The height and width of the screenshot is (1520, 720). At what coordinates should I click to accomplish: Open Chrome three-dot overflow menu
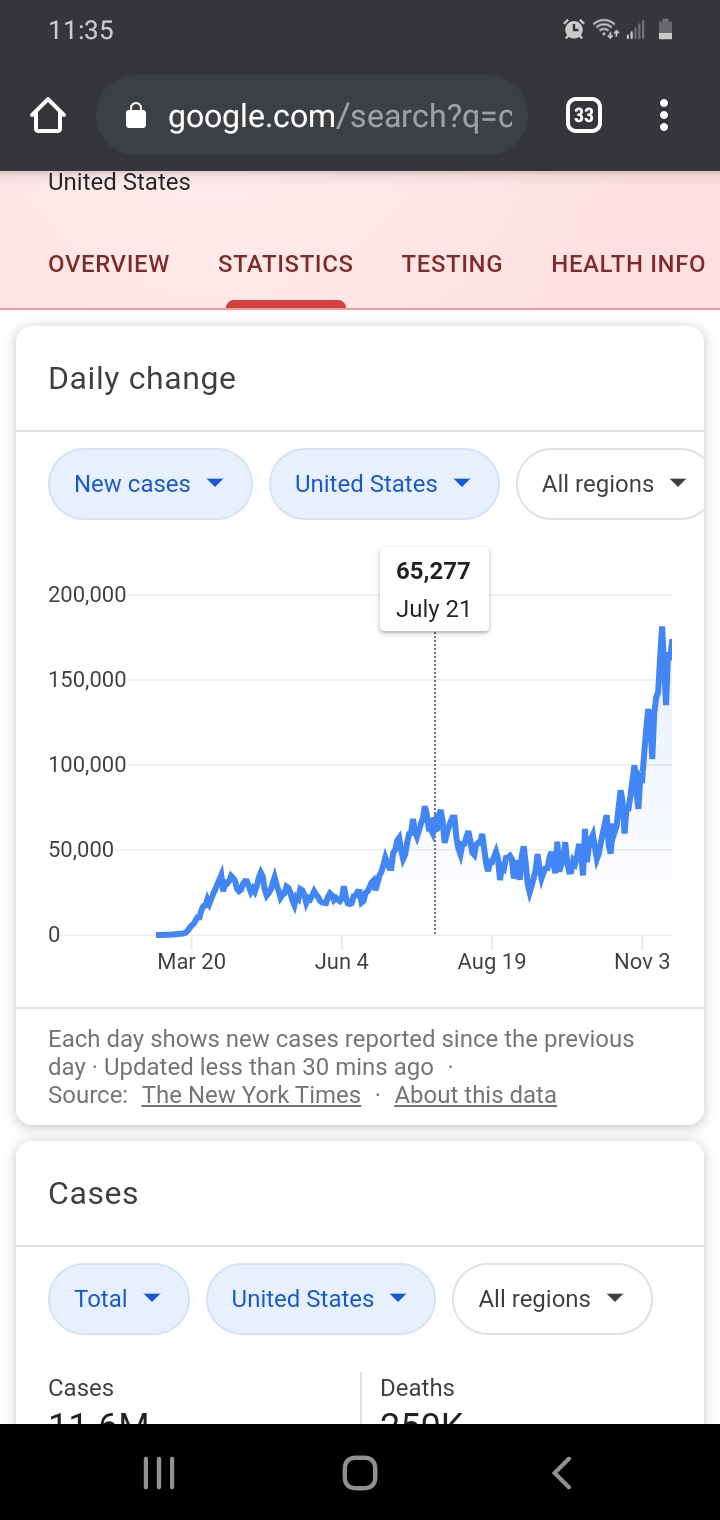(663, 116)
